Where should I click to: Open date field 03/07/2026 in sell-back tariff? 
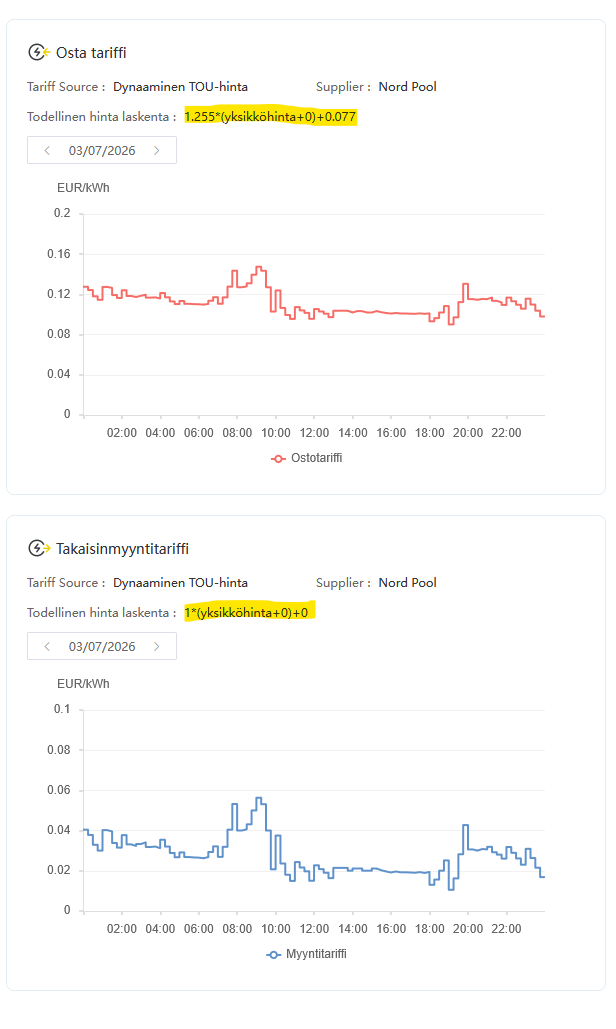[102, 646]
